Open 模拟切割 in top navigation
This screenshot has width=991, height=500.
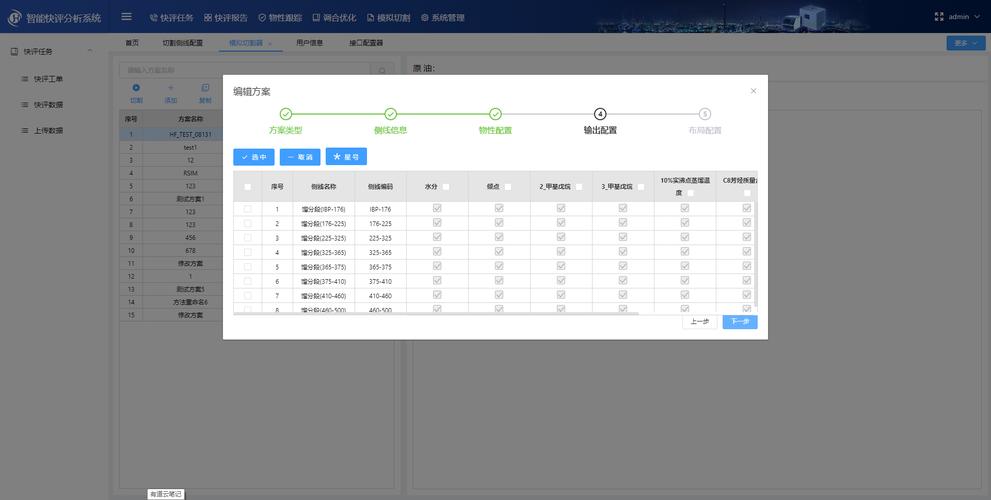click(389, 18)
